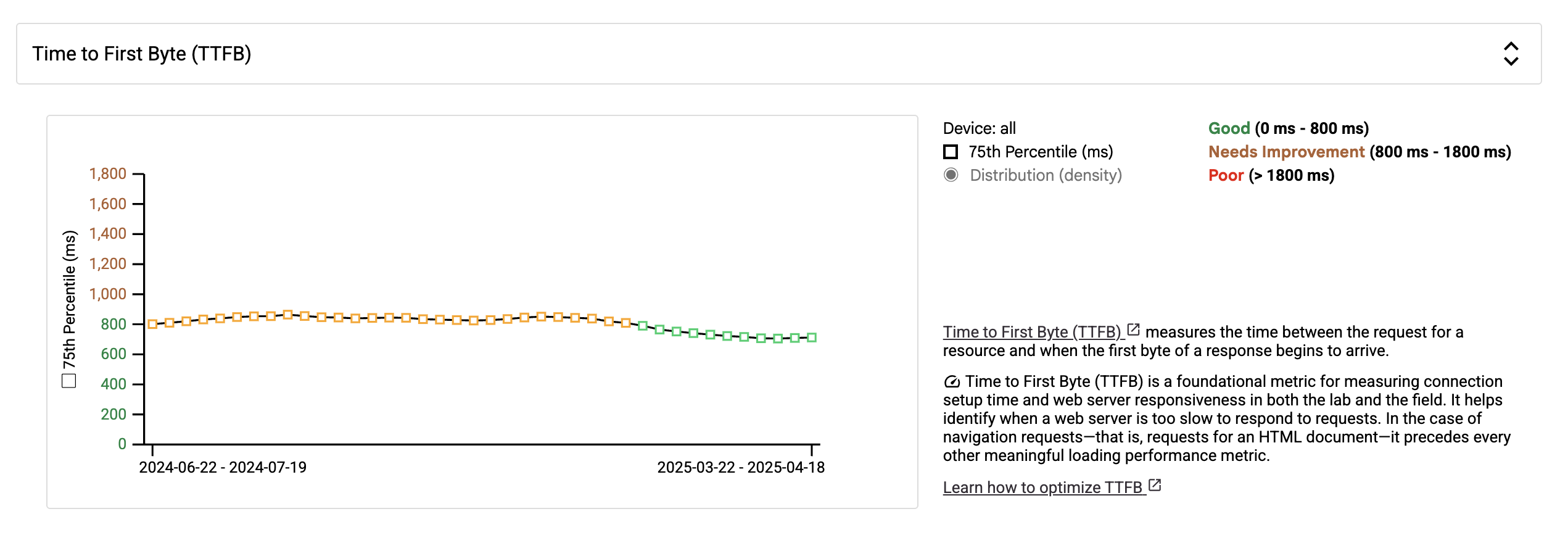The width and height of the screenshot is (1568, 543).
Task: Click the last green data point on the chart
Action: (812, 338)
